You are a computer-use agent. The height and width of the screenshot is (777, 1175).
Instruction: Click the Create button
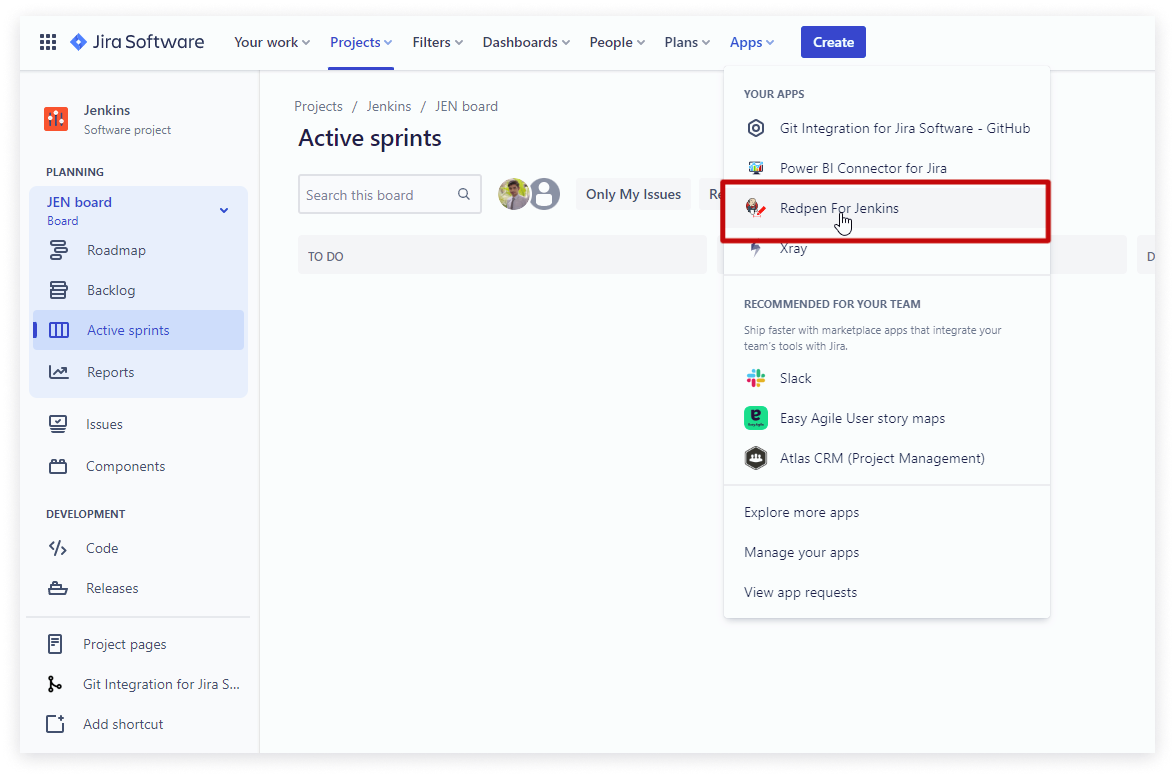(x=833, y=42)
